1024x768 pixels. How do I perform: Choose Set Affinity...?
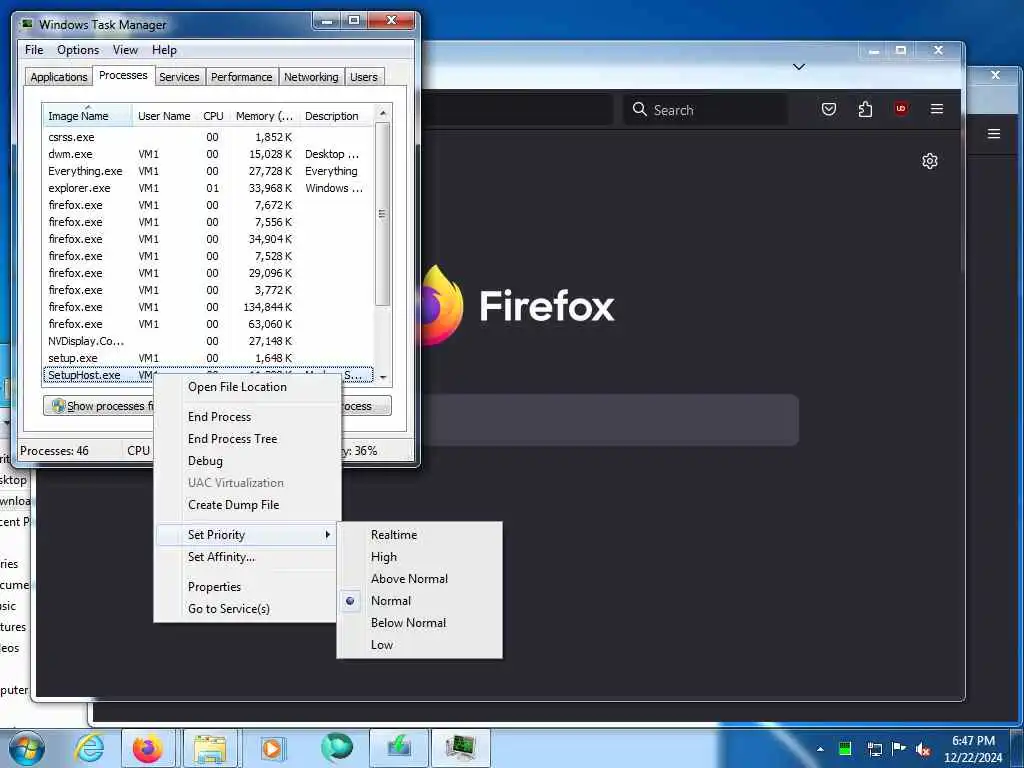pyautogui.click(x=246, y=557)
